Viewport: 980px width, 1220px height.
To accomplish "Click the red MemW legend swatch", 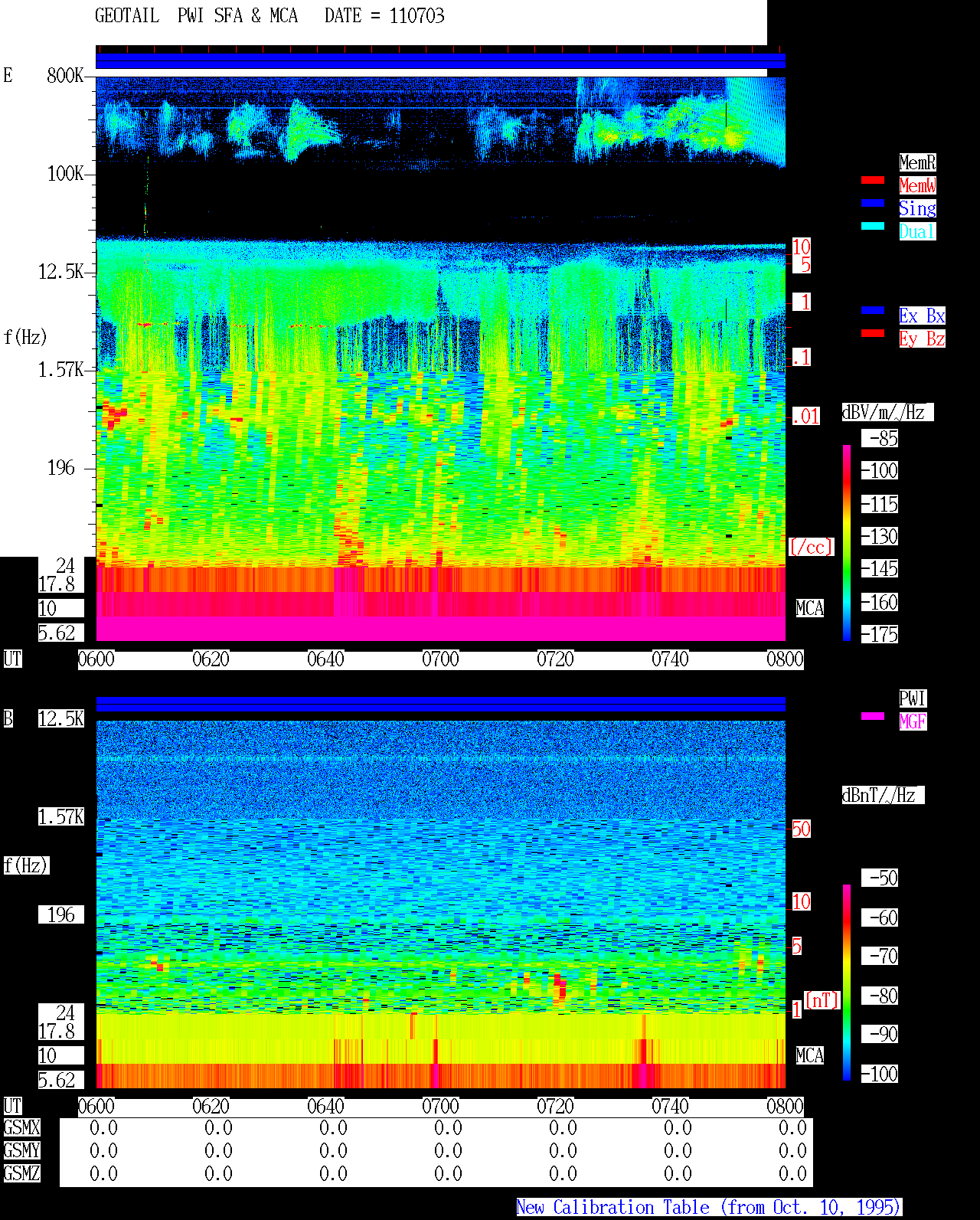I will point(873,180).
